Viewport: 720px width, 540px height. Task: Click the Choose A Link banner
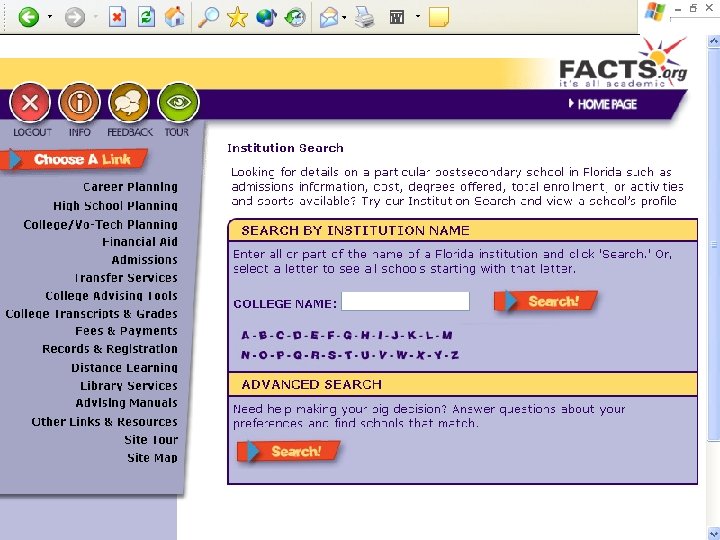[x=74, y=159]
